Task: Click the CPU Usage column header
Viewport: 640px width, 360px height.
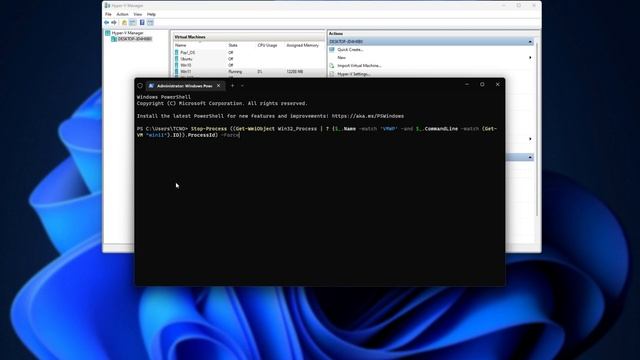Action: (267, 45)
